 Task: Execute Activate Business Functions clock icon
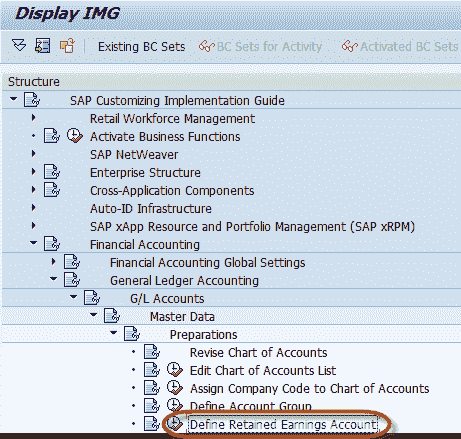[75, 136]
